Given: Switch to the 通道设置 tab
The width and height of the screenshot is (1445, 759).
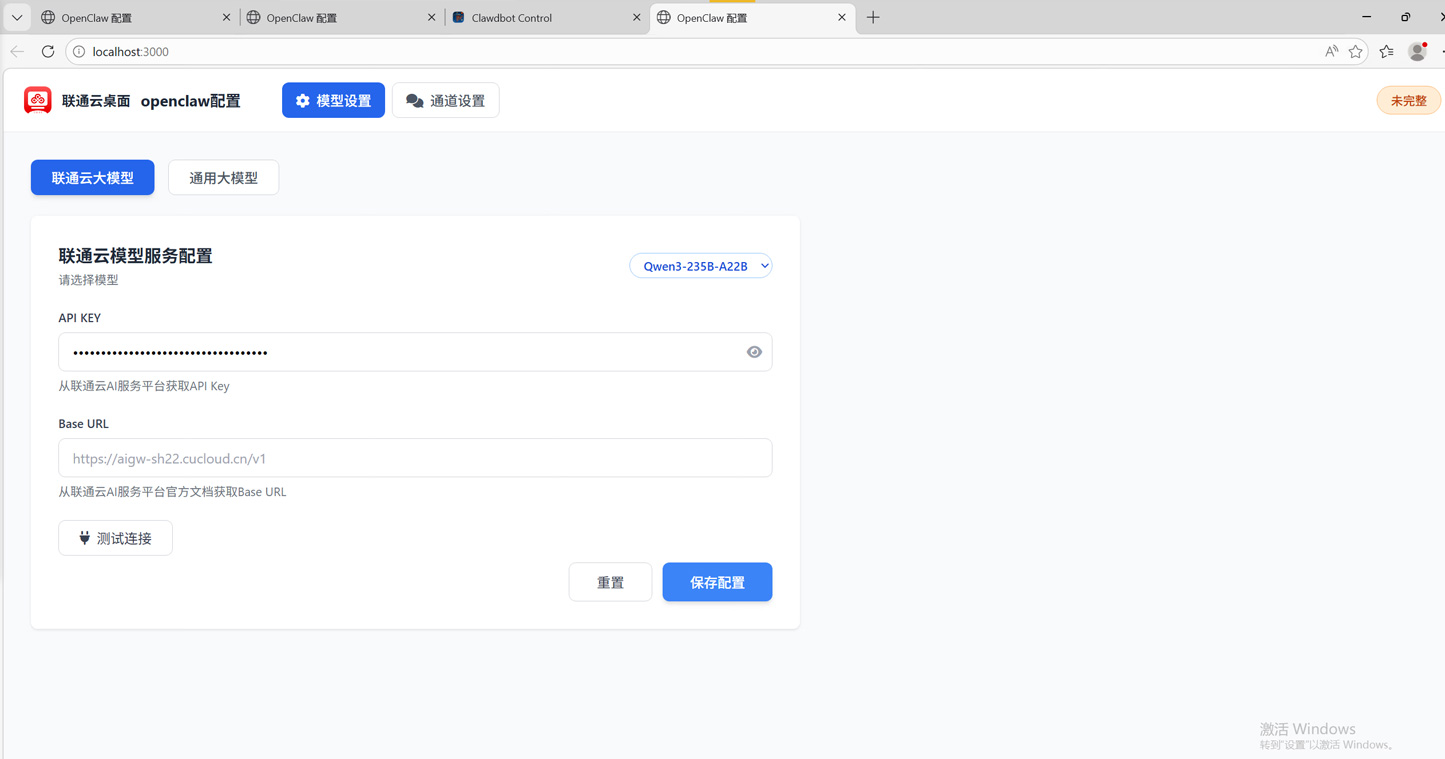Looking at the screenshot, I should [x=446, y=100].
